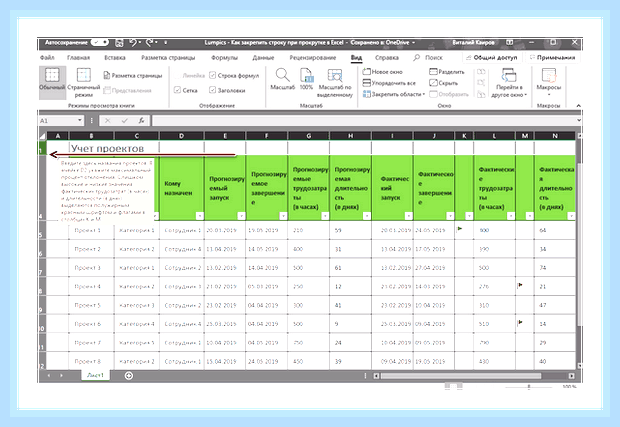
Task: Select column G header
Action: pos(308,136)
